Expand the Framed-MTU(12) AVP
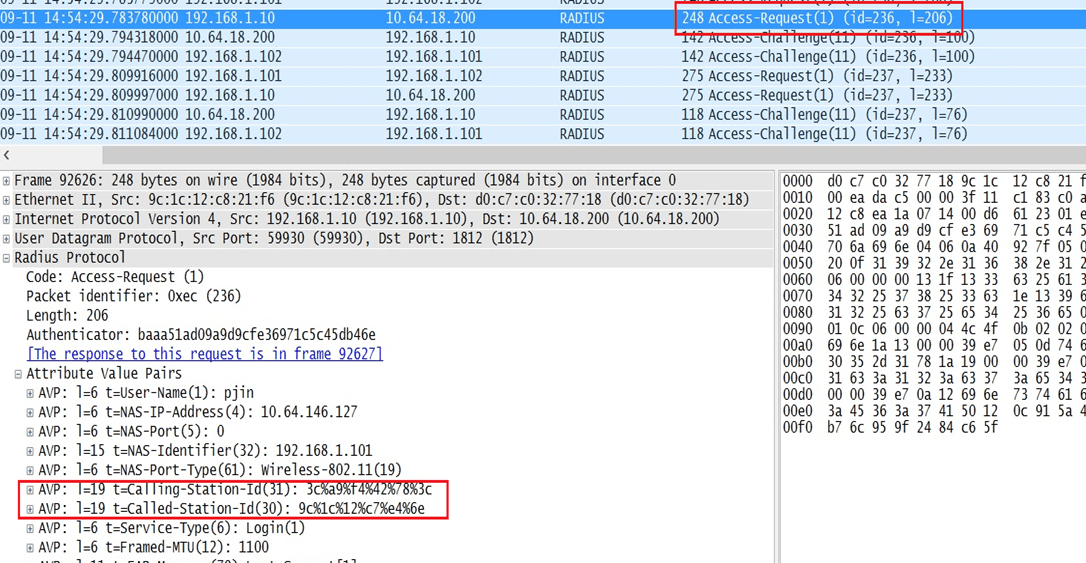Viewport: 1086px width, 563px height. 30,548
